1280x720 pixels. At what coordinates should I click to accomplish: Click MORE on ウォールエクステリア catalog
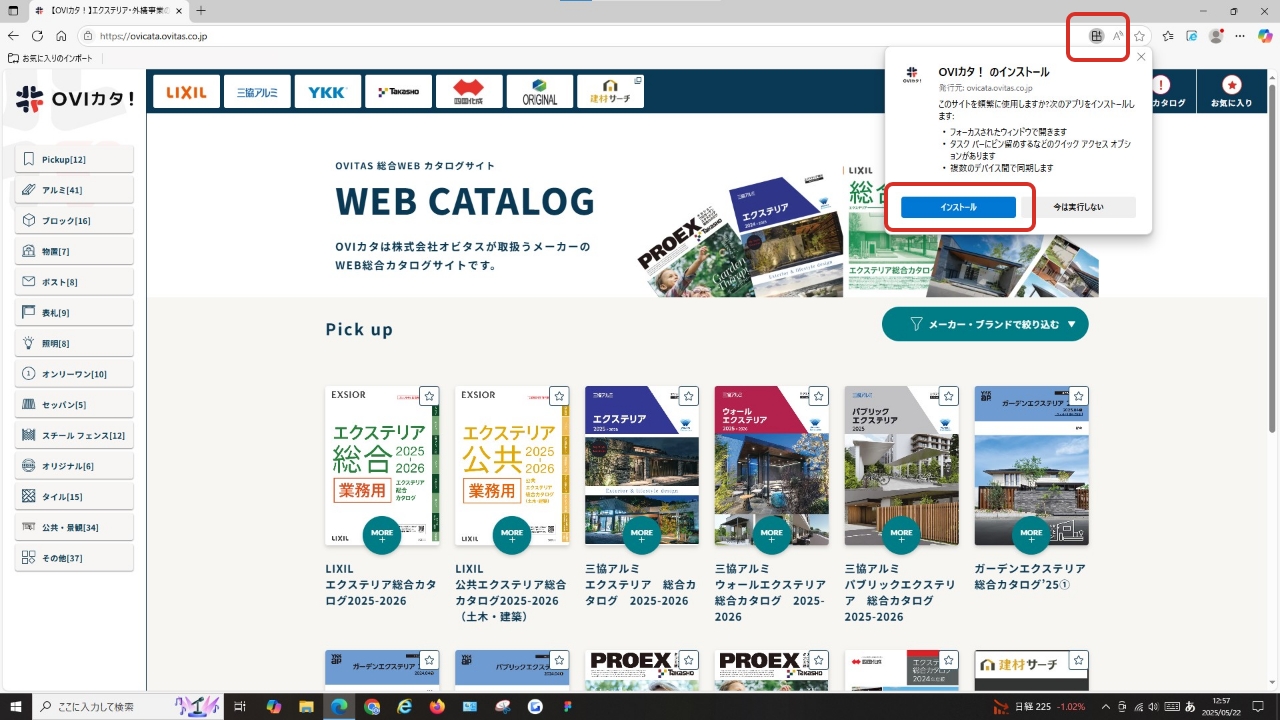coord(772,535)
